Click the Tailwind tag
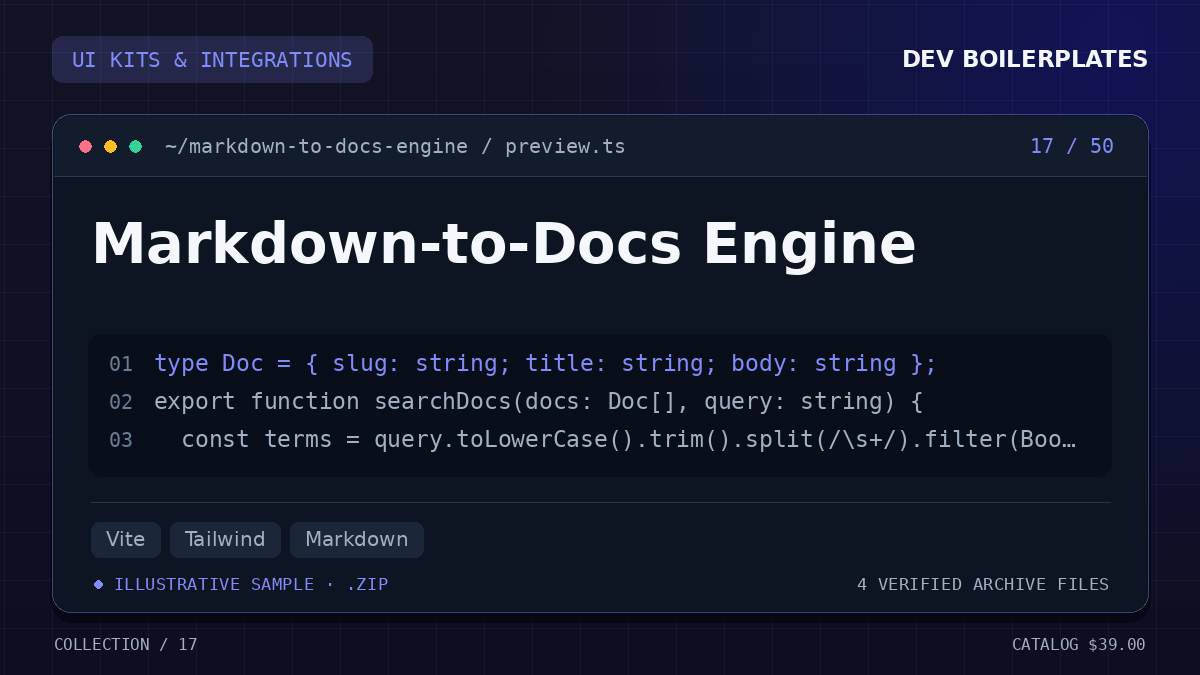 coord(225,540)
